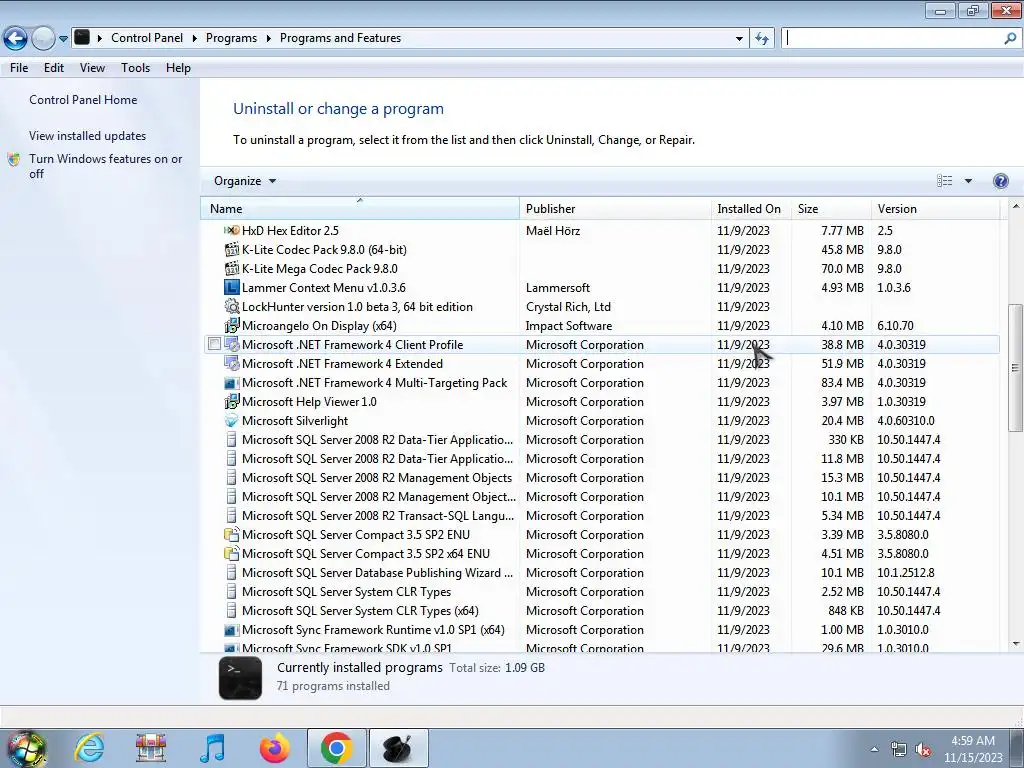This screenshot has width=1024, height=768.
Task: Open the Organize dropdown
Action: click(244, 181)
